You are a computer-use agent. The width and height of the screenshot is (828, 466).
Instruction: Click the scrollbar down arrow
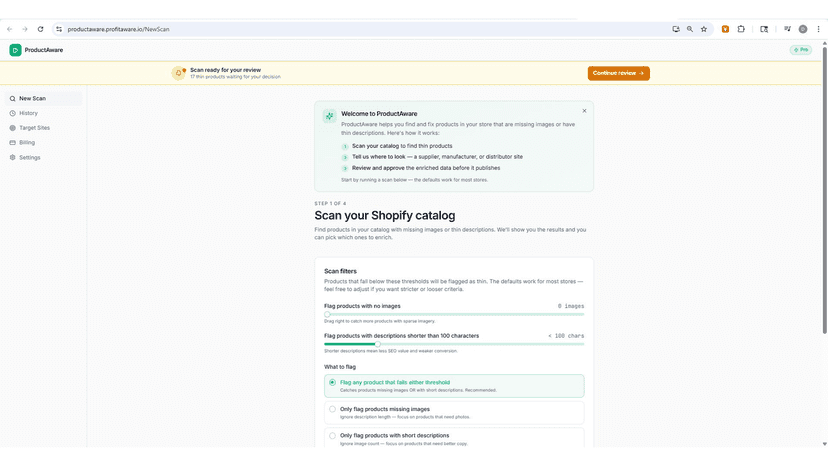pyautogui.click(x=824, y=444)
